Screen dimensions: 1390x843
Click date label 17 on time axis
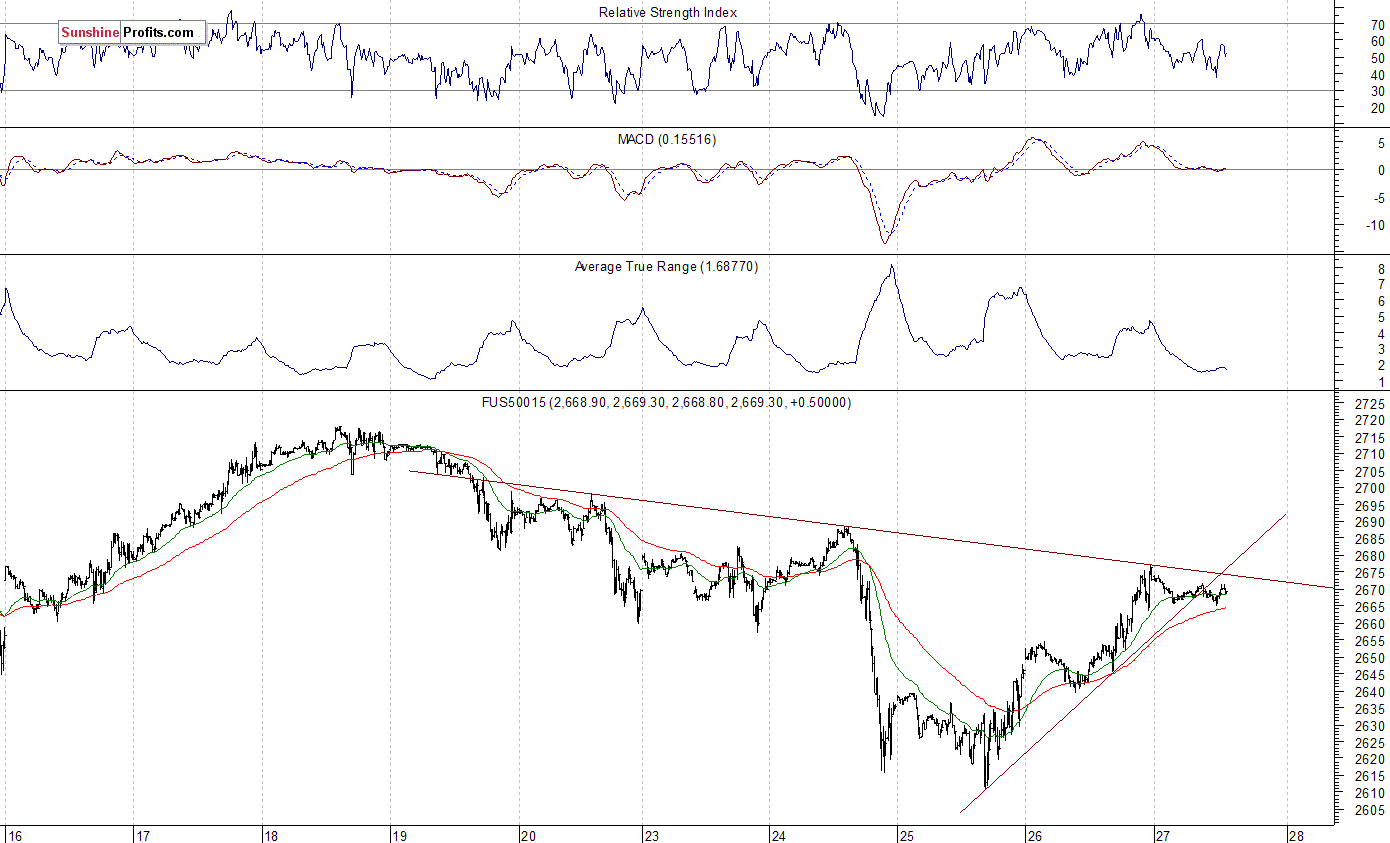coord(143,835)
